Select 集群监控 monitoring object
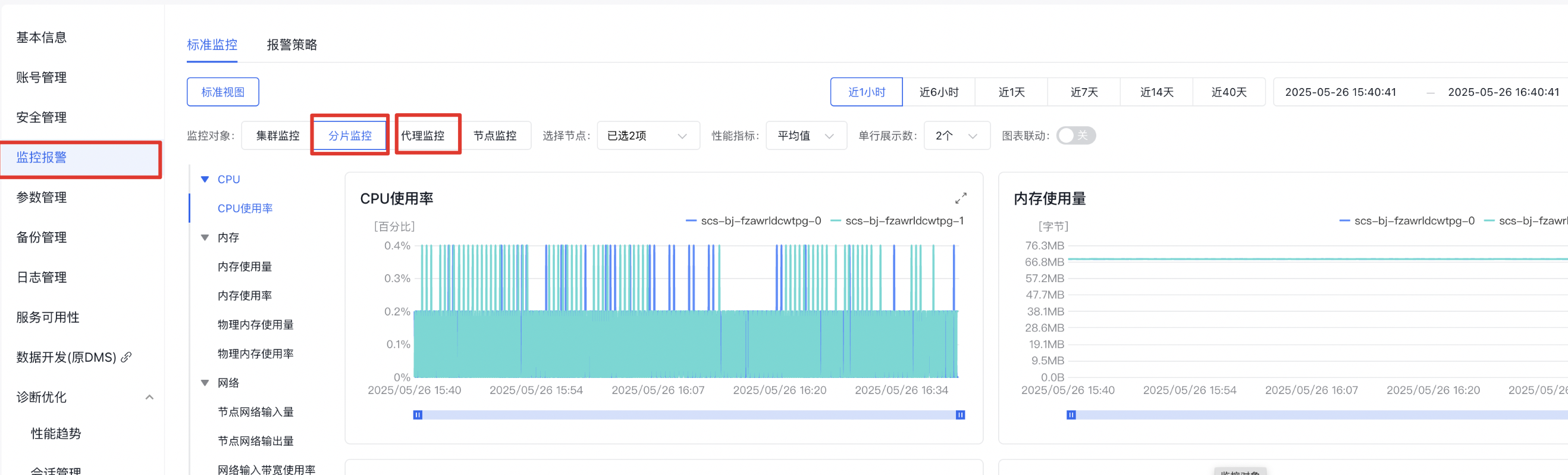The height and width of the screenshot is (475, 1568). coord(278,135)
